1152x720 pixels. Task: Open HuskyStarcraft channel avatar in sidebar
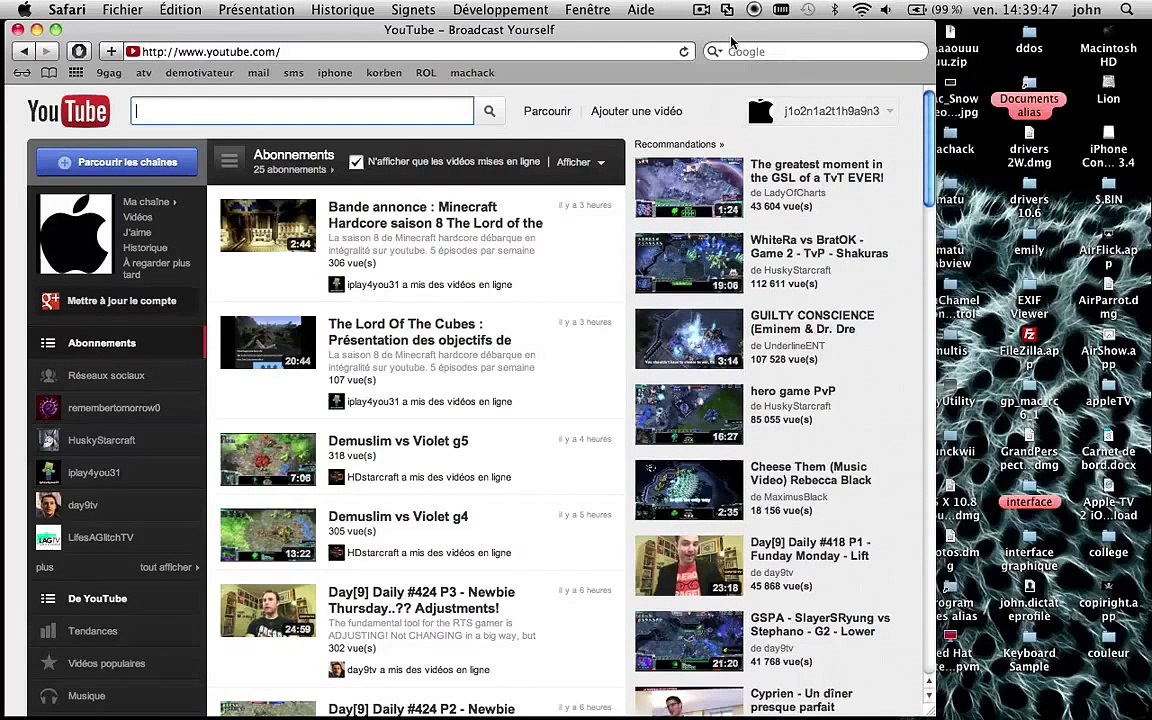tap(48, 440)
